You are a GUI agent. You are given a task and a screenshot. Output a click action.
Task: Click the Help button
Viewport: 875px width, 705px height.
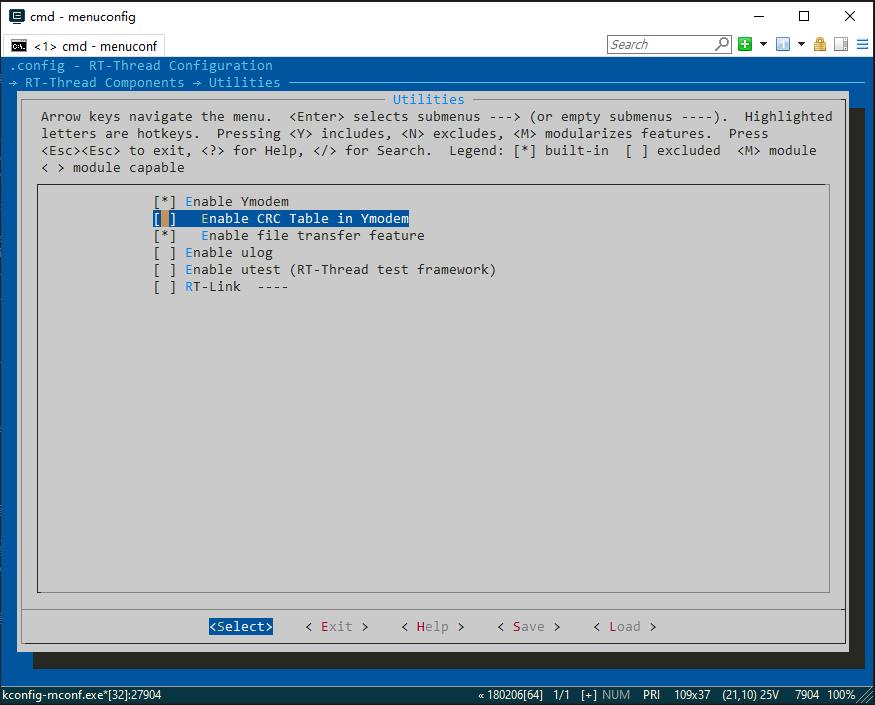[x=432, y=626]
